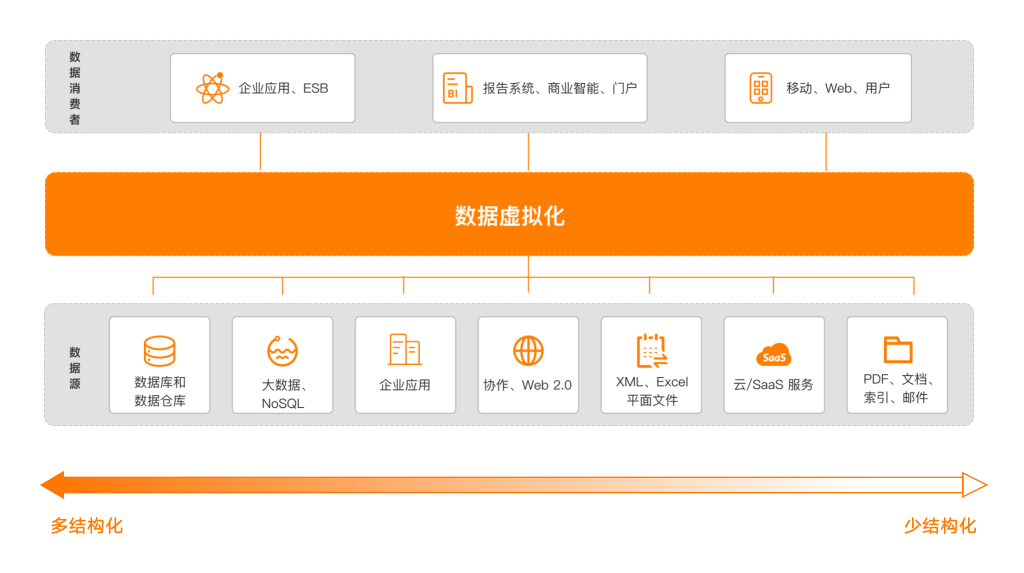Click the right hollow arrowhead of gradient bar
This screenshot has width=1024, height=573.
tap(974, 485)
